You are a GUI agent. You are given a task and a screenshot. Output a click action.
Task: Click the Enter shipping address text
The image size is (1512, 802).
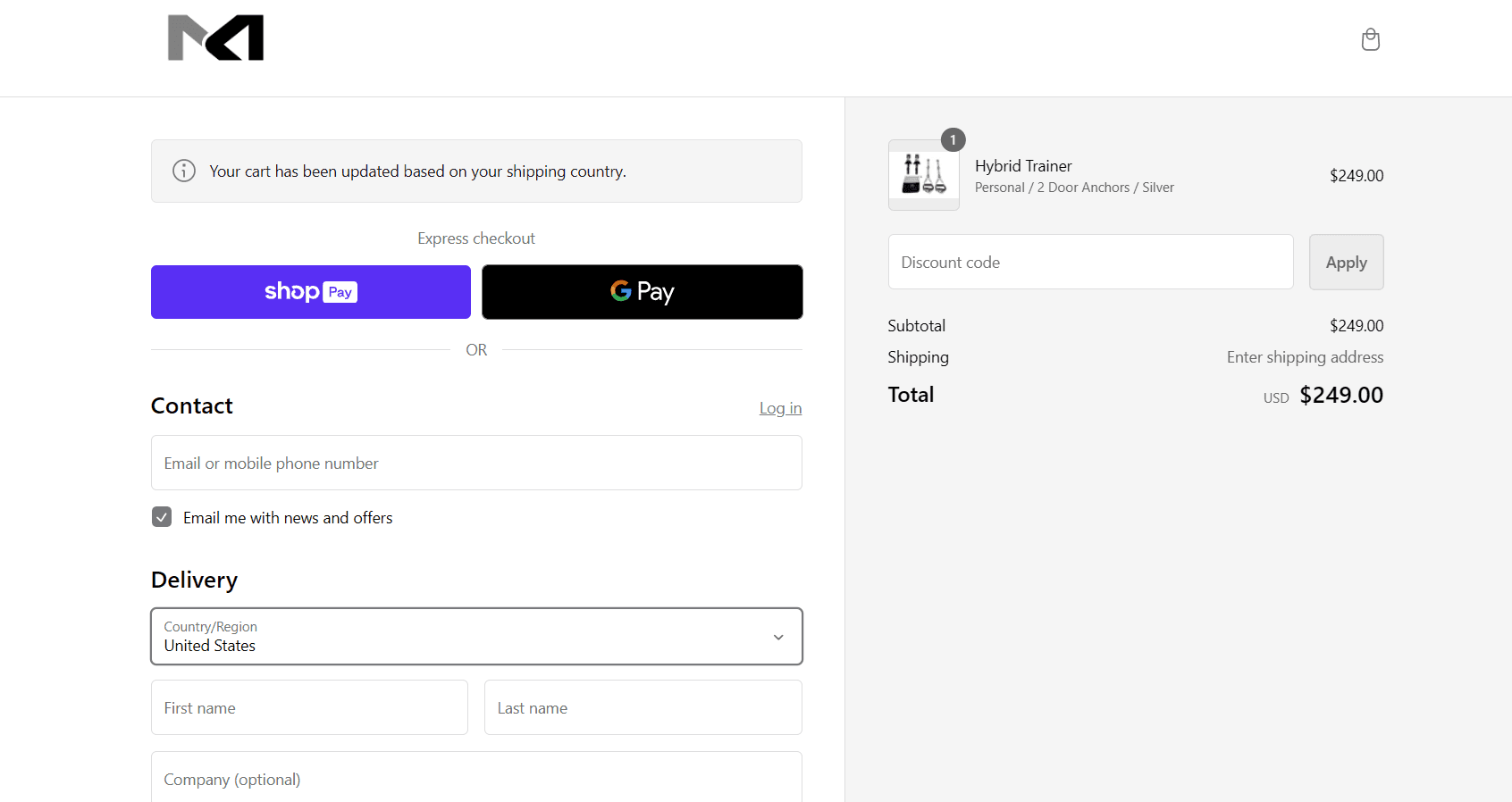[1305, 357]
